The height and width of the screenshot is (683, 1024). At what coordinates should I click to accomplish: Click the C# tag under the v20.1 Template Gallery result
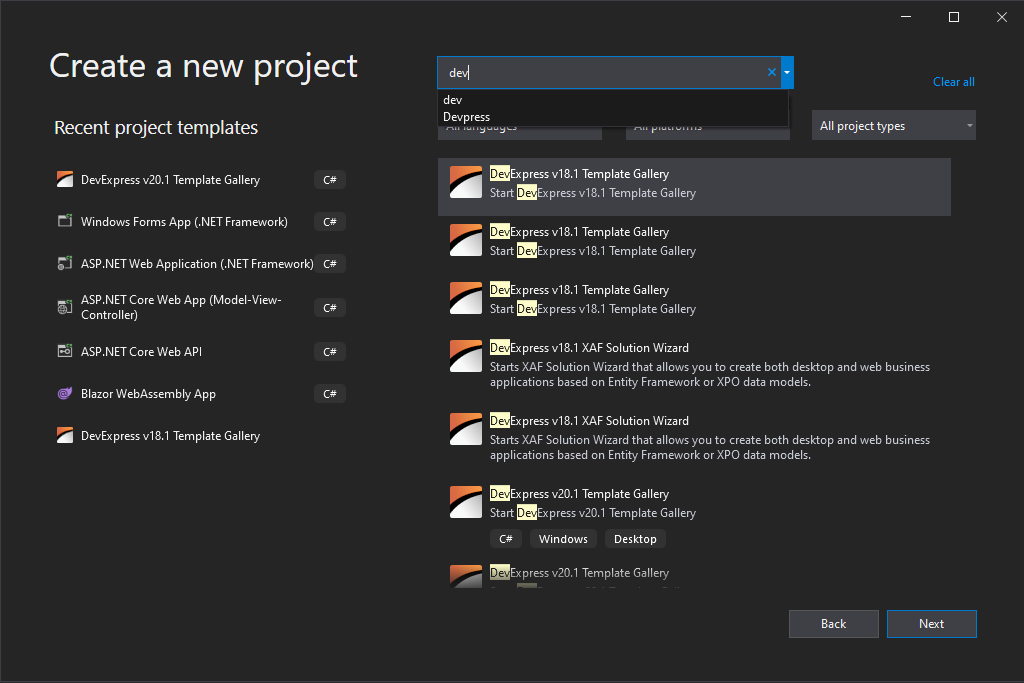(x=506, y=539)
